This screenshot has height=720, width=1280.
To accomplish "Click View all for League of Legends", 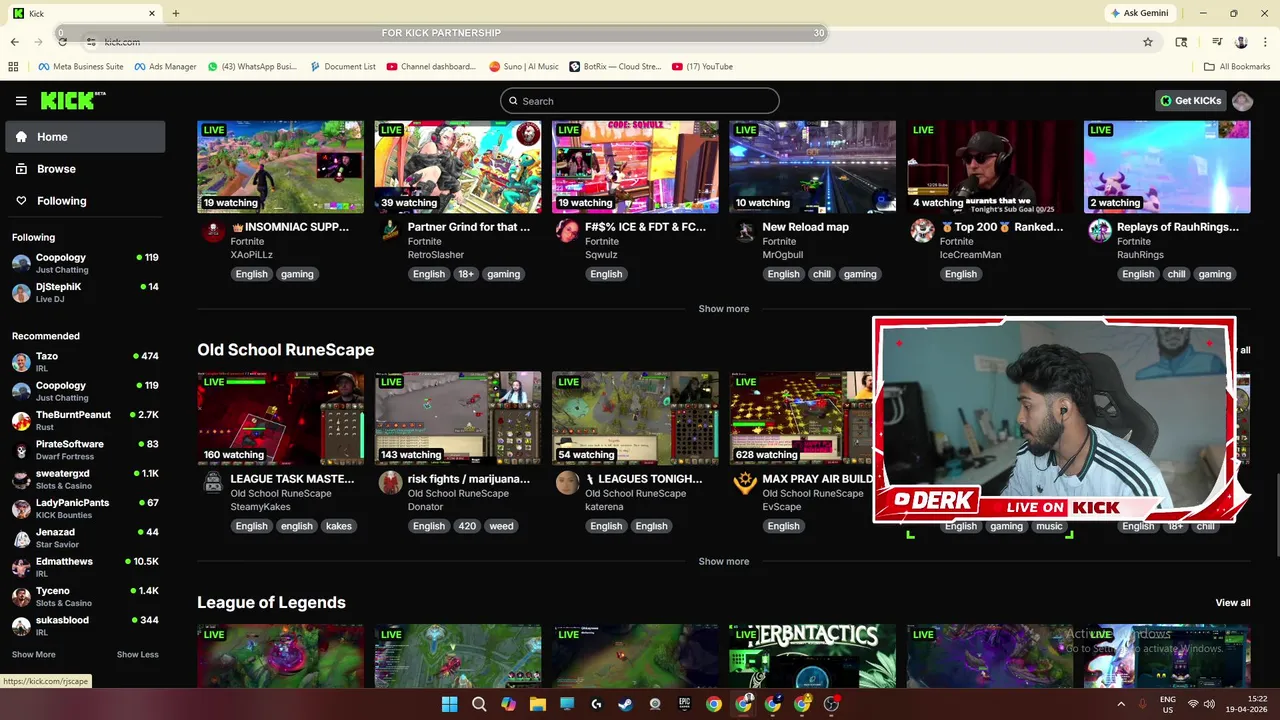I will pos(1233,603).
